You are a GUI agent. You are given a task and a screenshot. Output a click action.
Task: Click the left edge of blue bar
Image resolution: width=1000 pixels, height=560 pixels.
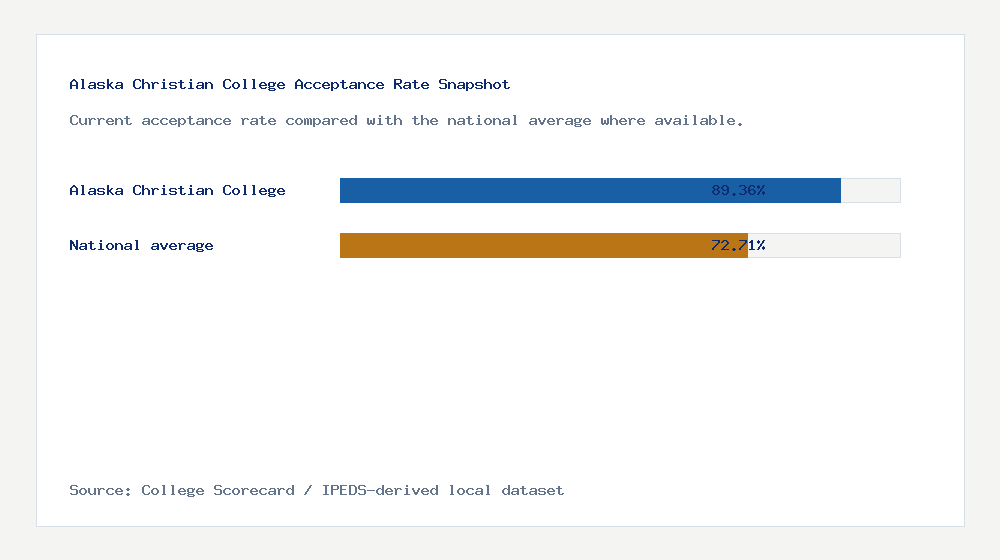click(x=342, y=191)
